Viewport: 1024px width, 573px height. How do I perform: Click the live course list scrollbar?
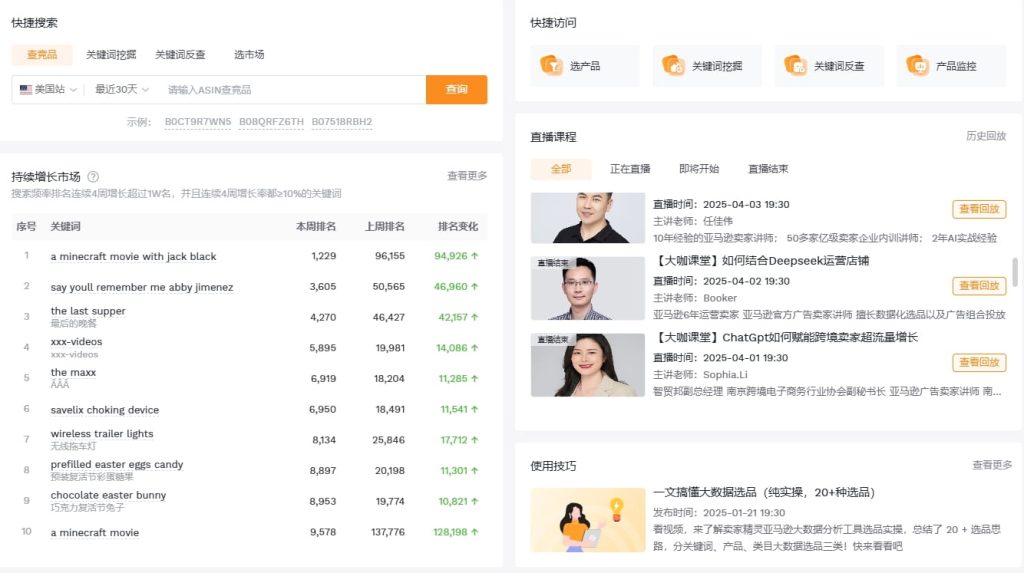pyautogui.click(x=1014, y=271)
